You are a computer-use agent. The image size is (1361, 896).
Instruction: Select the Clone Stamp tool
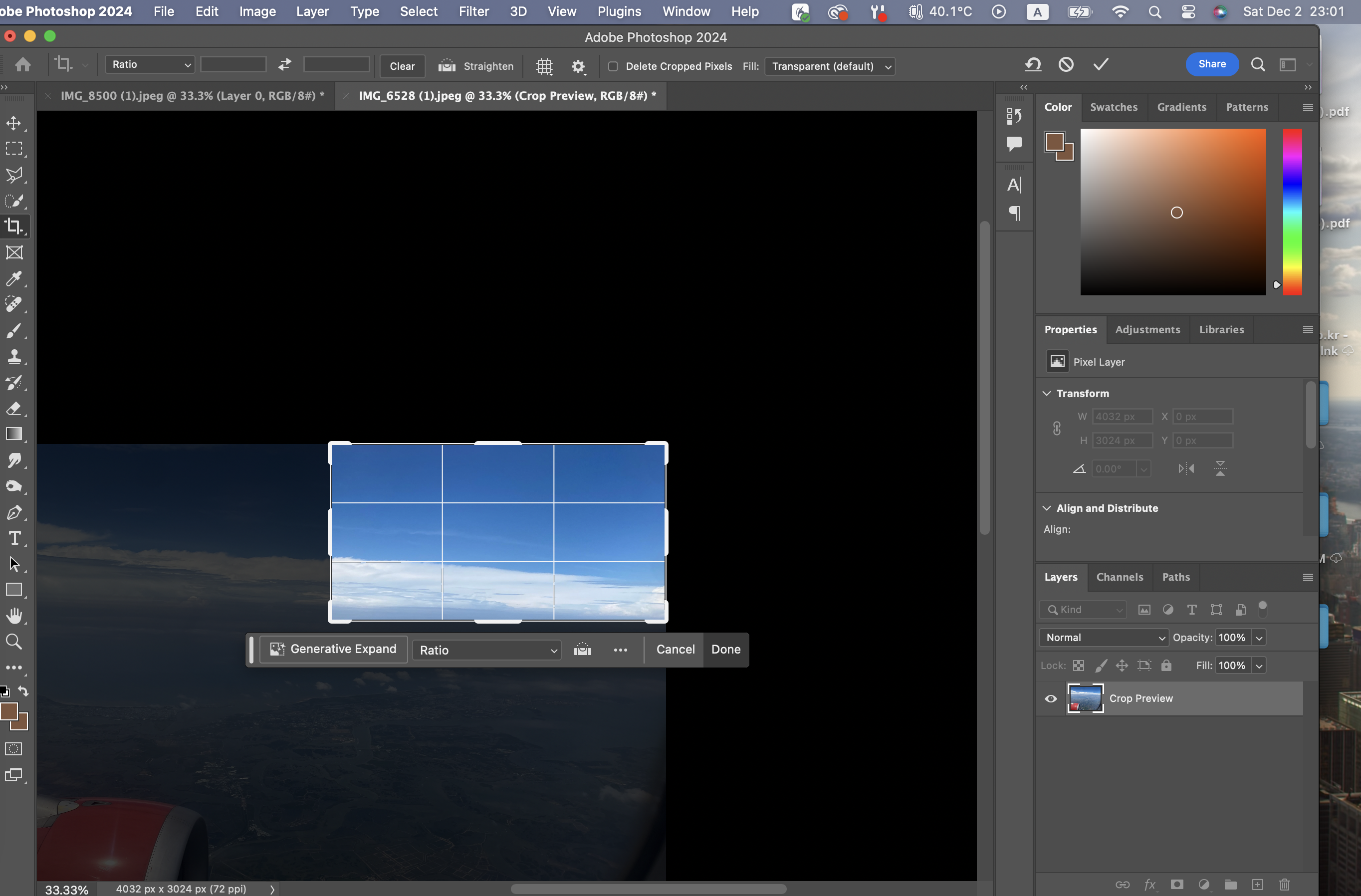coord(14,357)
